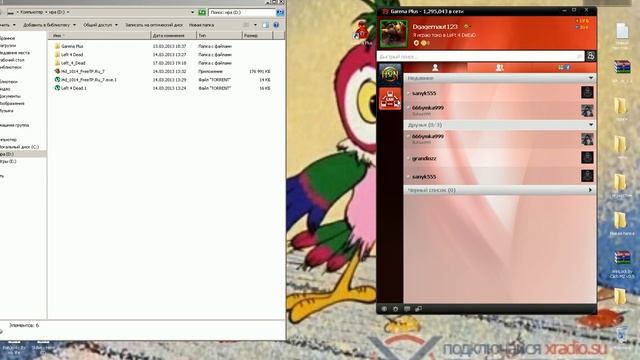Select the Left_4_Dead folder in Explorer
Image resolution: width=640 pixels, height=360 pixels.
coord(70,63)
